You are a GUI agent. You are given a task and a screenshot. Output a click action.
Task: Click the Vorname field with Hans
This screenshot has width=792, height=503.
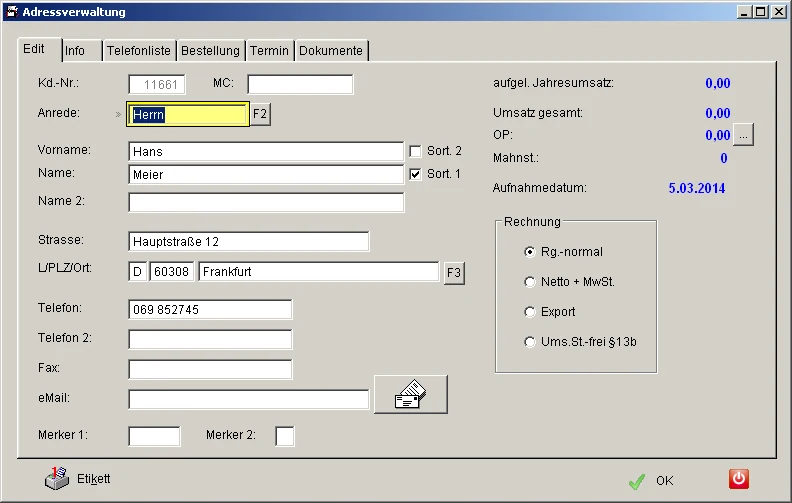[266, 152]
